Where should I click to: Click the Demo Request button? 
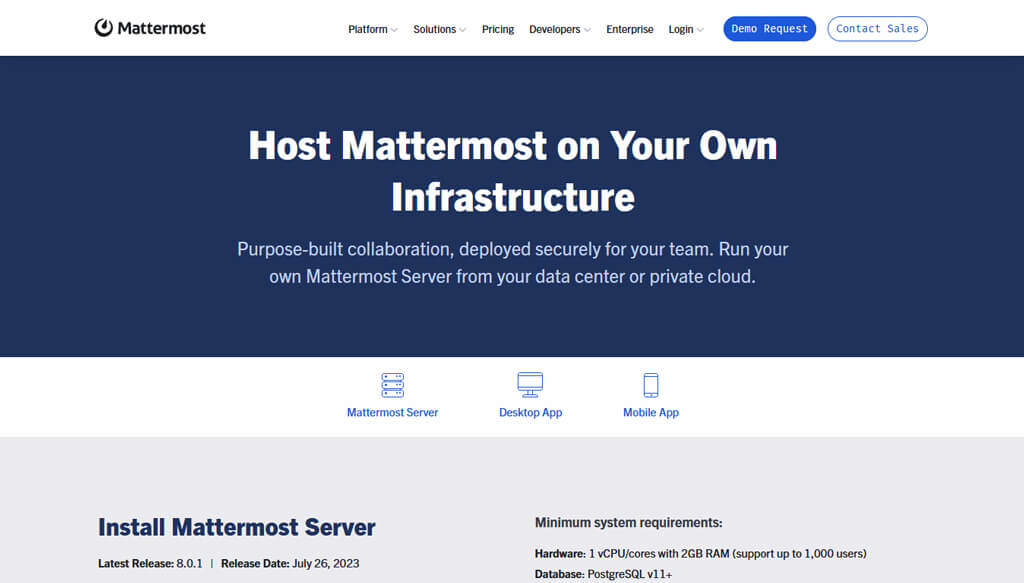769,29
